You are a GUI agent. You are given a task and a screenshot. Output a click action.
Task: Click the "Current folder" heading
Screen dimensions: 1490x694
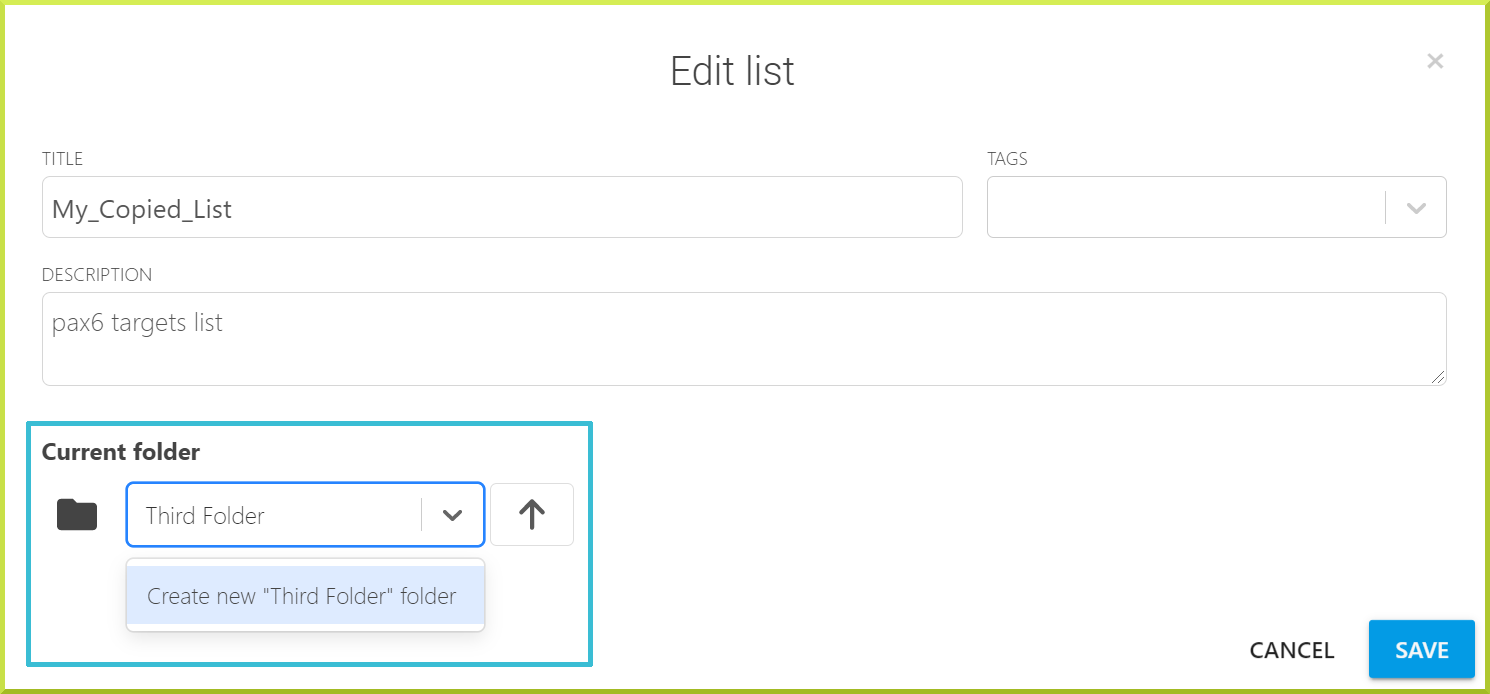(x=121, y=452)
